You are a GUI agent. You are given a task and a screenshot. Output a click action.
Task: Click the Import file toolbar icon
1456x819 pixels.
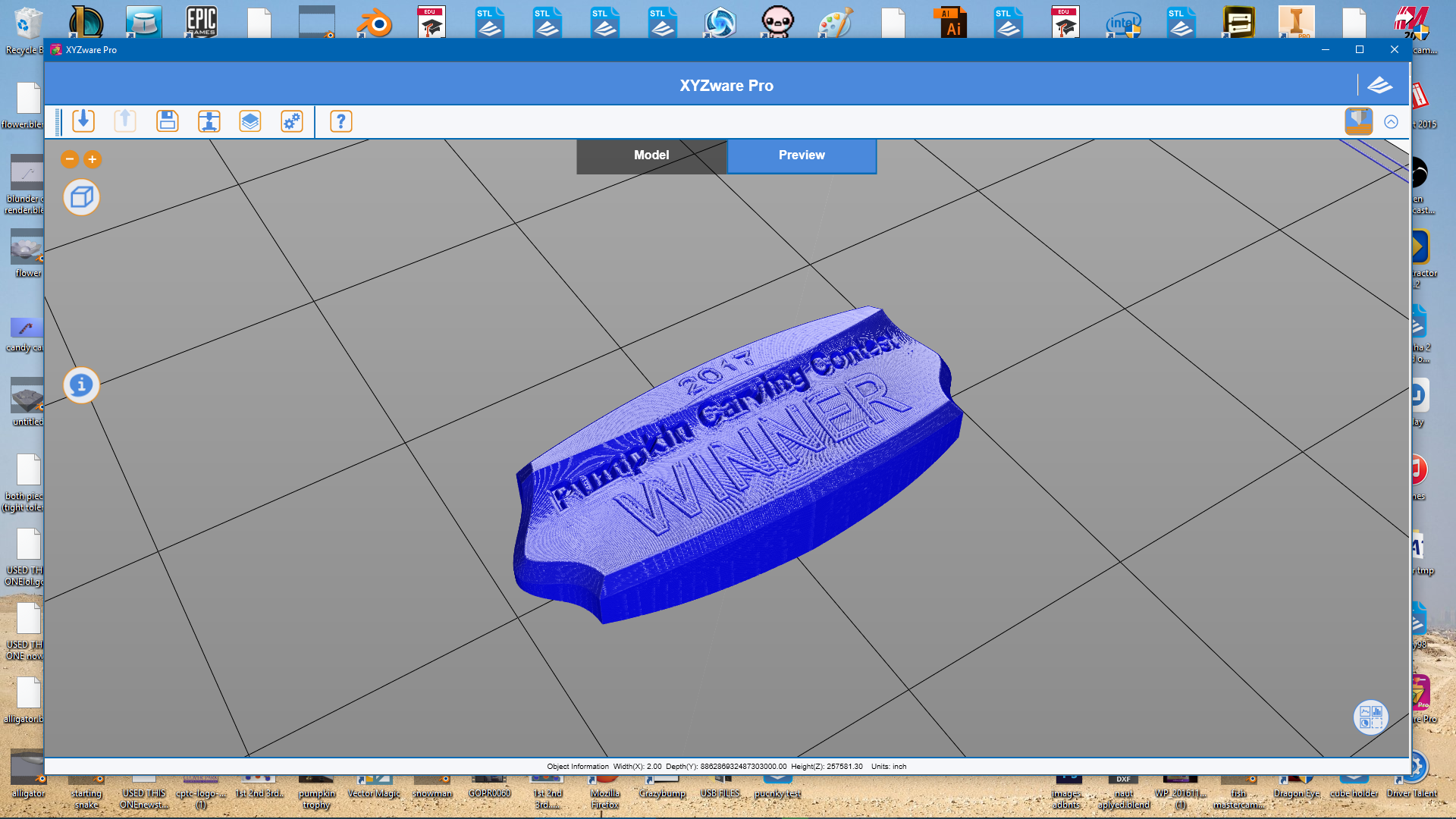(x=83, y=121)
